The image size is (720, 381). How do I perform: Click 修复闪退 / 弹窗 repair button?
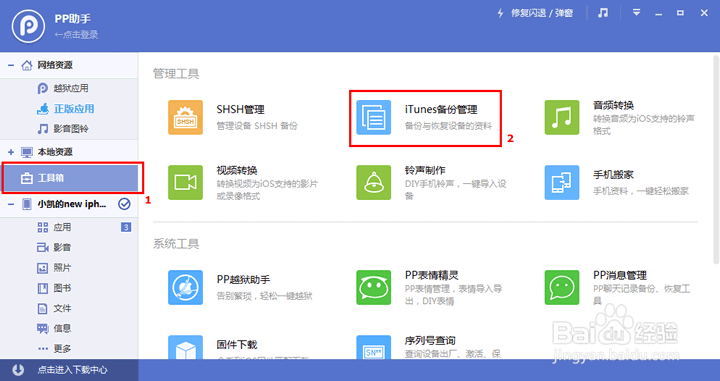click(x=535, y=13)
